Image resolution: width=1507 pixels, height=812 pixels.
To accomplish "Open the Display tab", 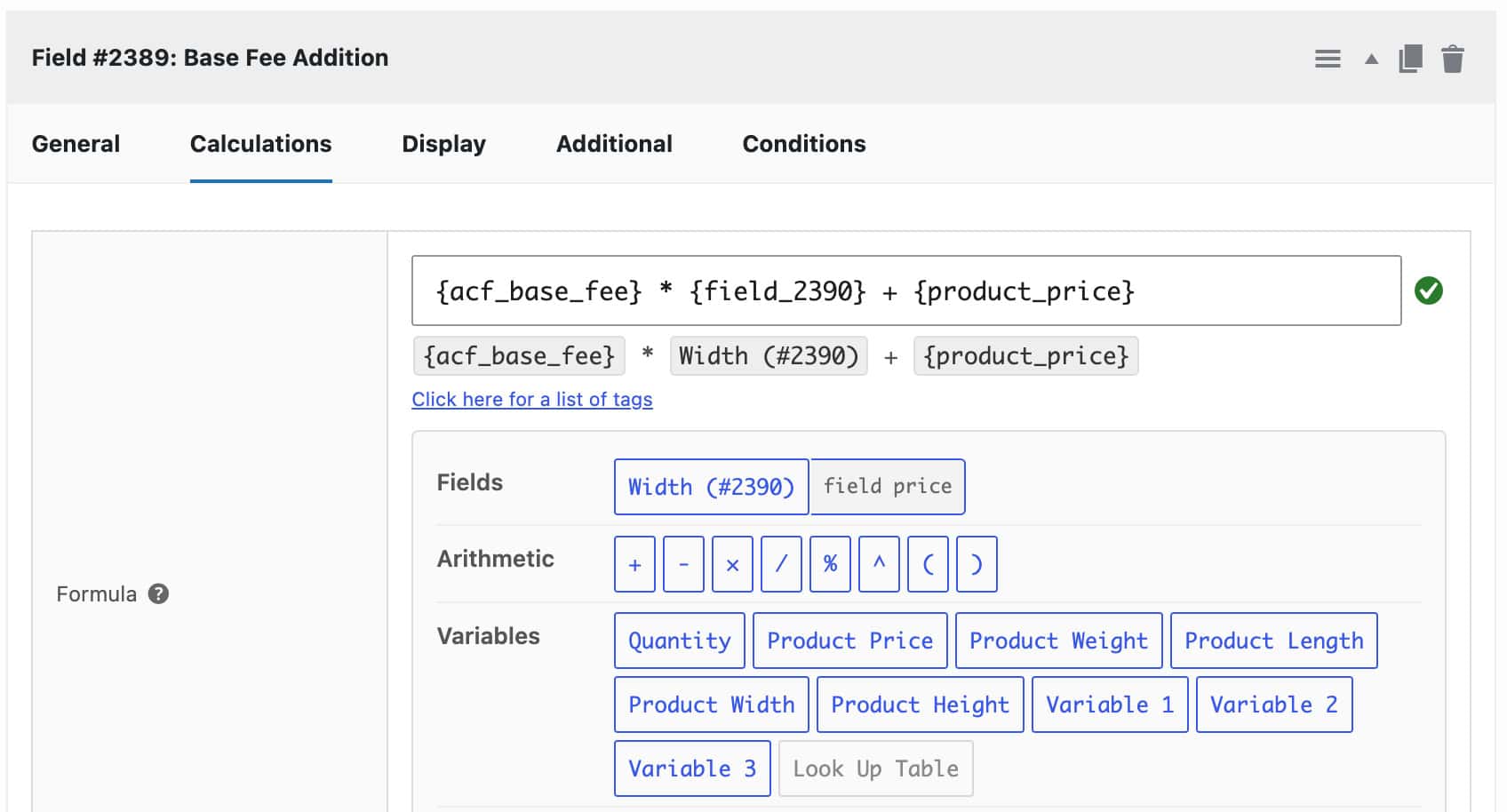I will (x=443, y=144).
